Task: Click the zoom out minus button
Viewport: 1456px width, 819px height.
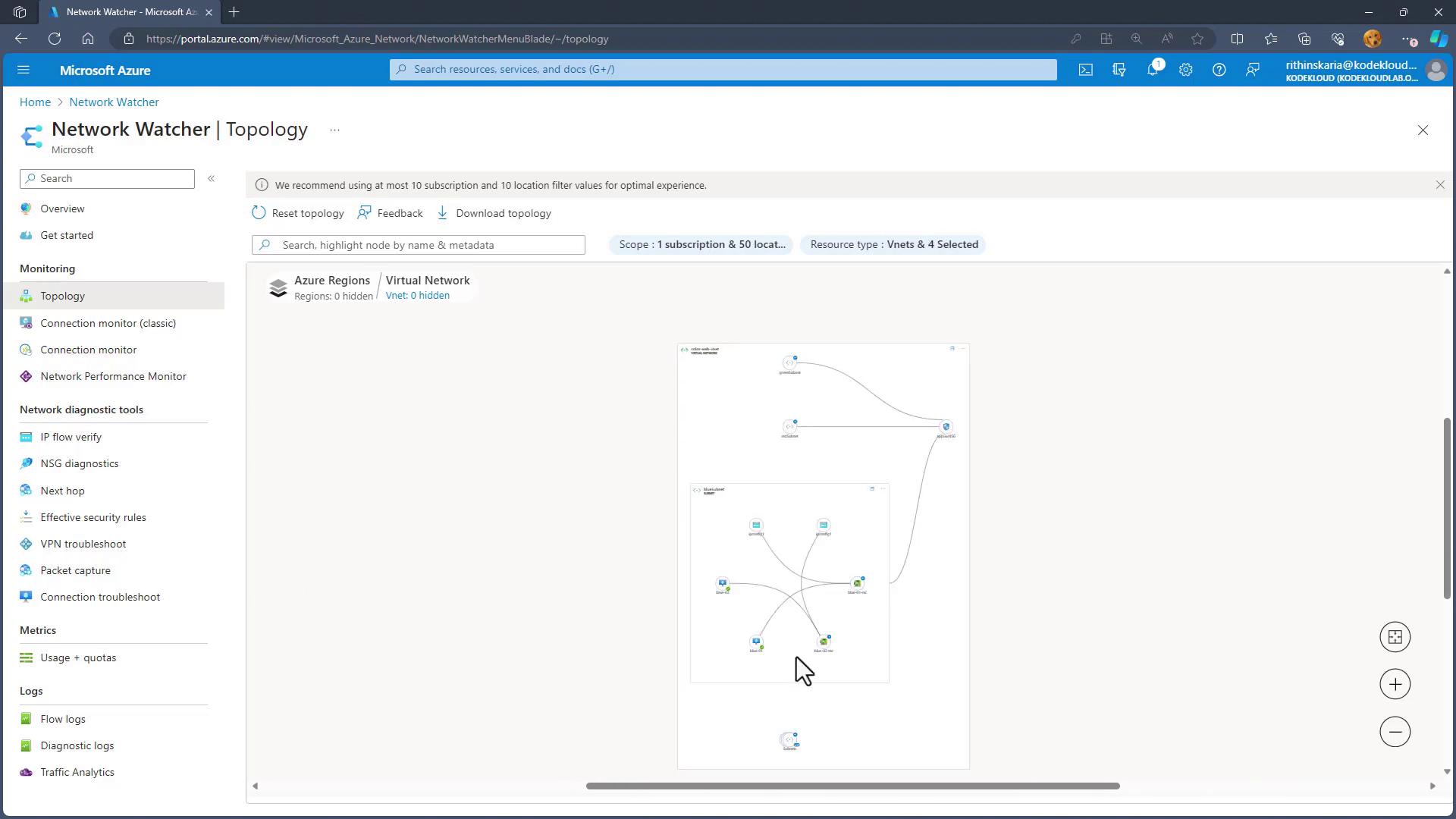Action: pos(1395,732)
